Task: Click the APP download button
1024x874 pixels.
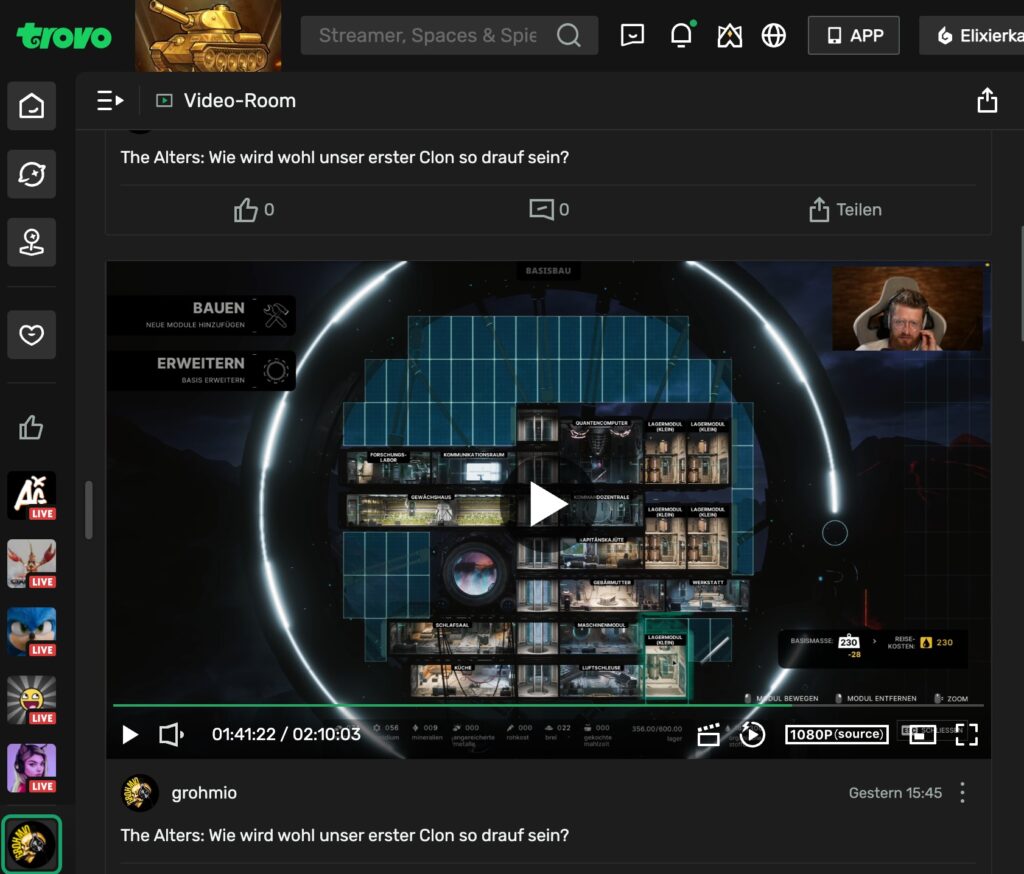Action: (x=854, y=35)
